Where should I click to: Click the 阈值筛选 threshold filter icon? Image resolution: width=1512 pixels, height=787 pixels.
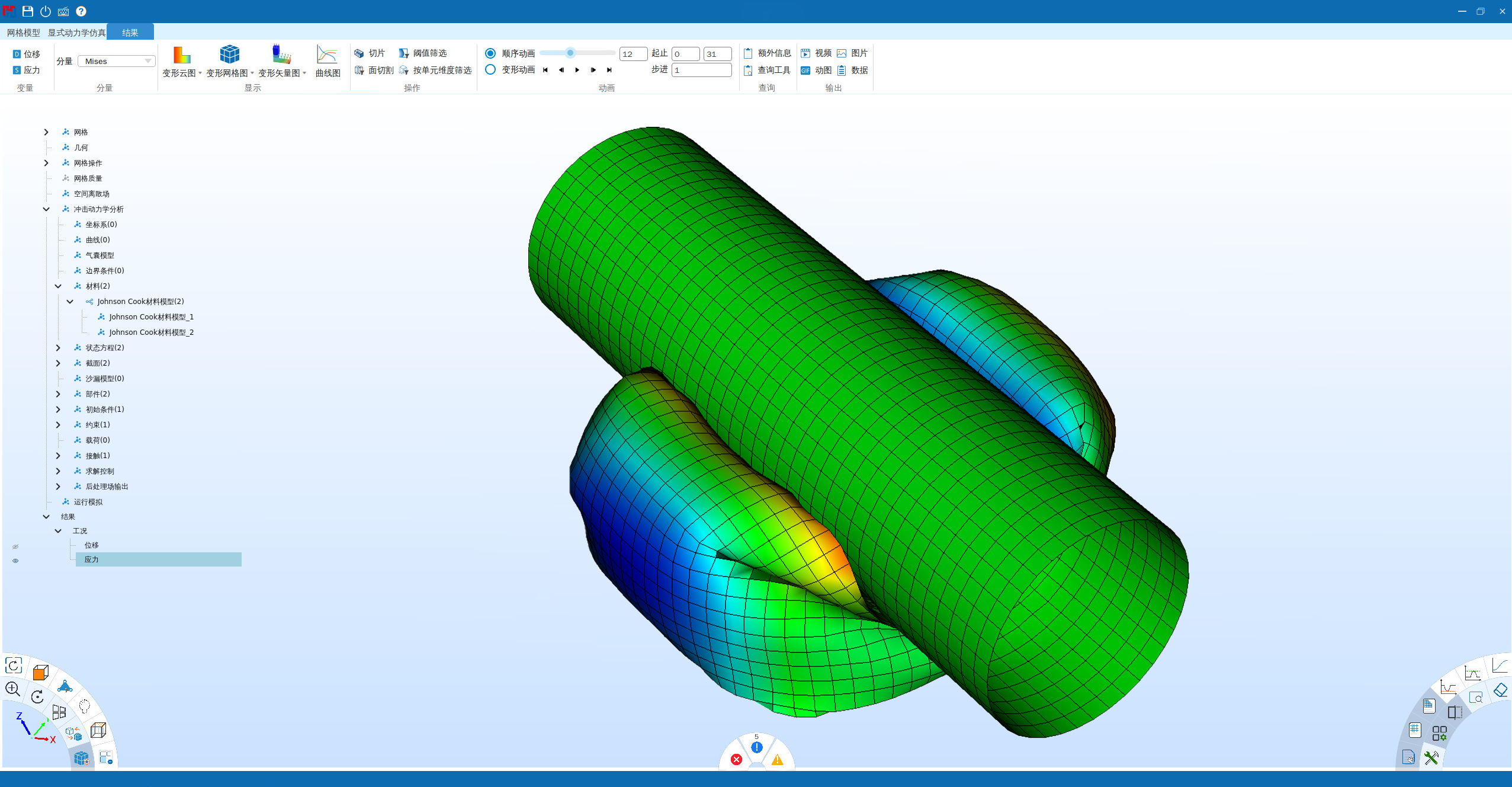tap(404, 53)
